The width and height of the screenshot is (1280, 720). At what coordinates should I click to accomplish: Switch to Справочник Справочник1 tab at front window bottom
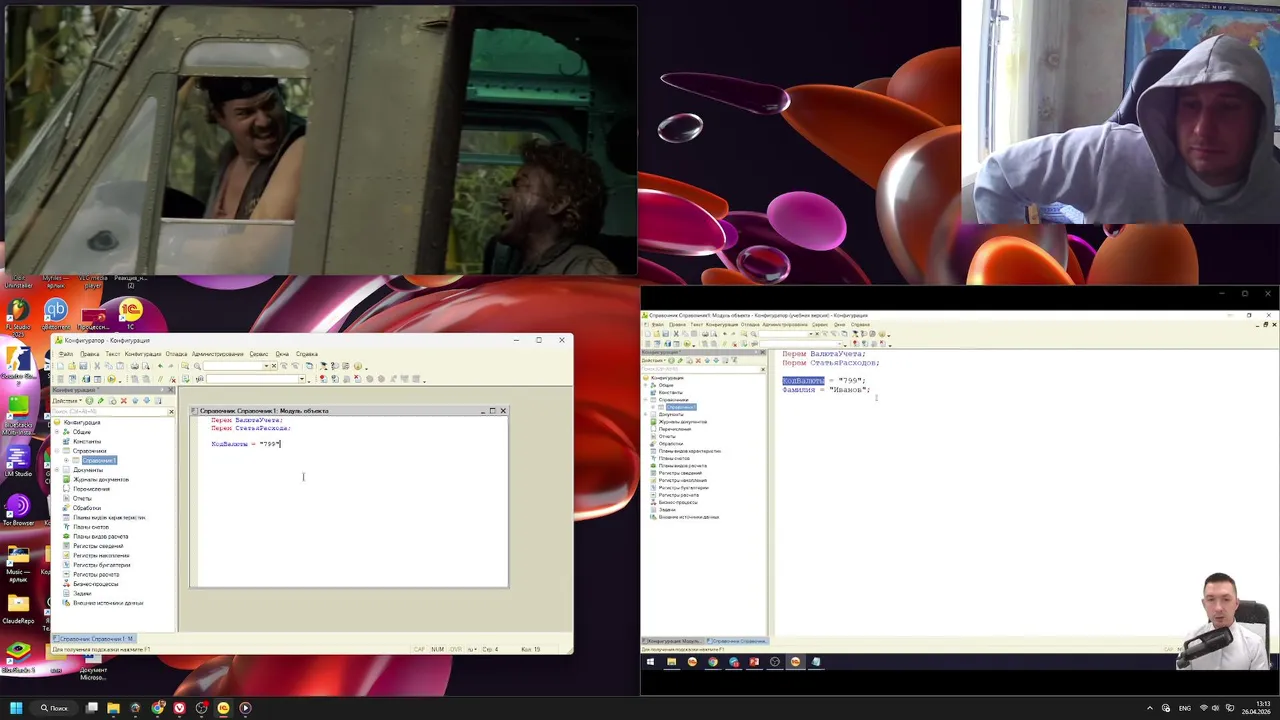coord(96,638)
